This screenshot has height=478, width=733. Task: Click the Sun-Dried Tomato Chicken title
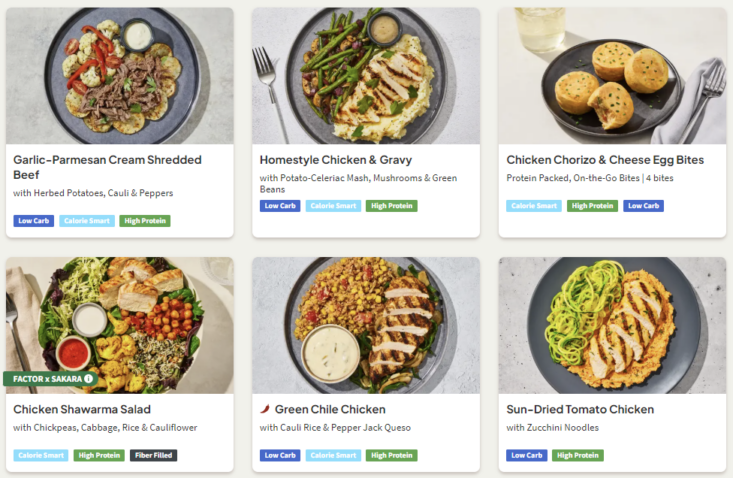[x=580, y=409]
